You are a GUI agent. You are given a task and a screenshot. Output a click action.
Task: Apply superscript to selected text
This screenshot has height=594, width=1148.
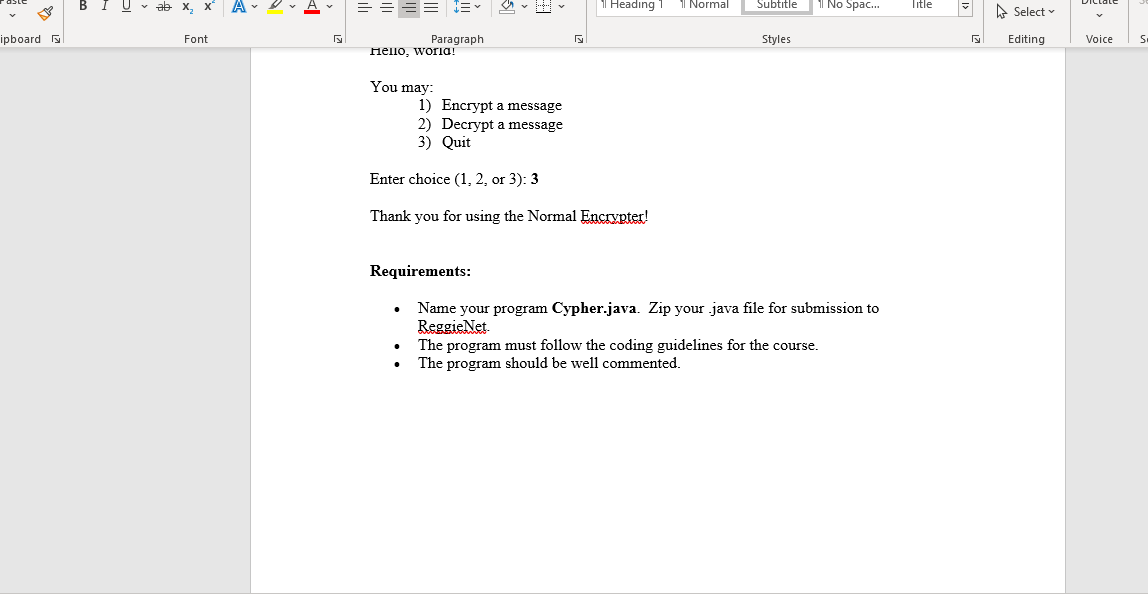(x=208, y=7)
